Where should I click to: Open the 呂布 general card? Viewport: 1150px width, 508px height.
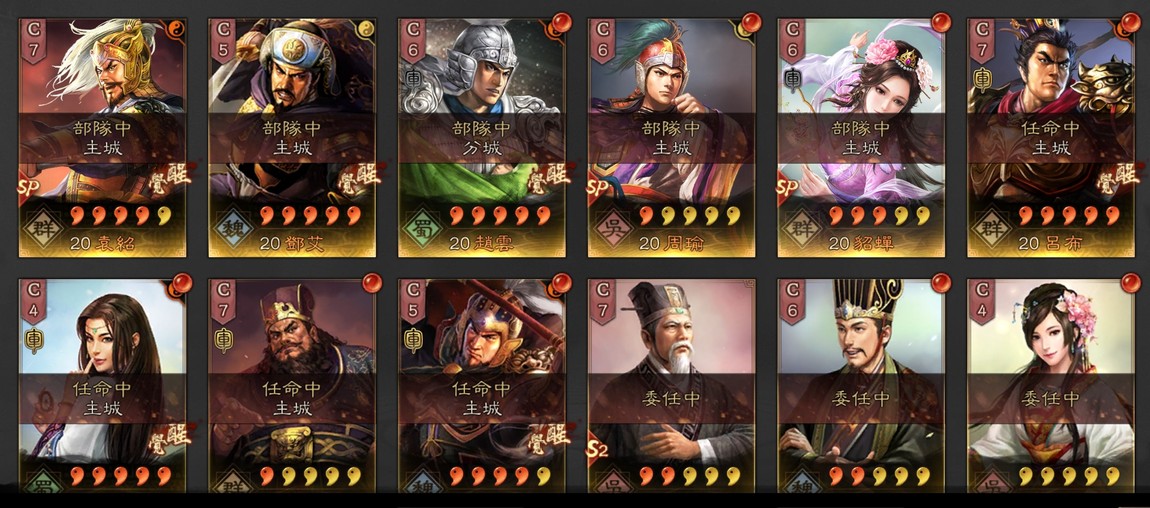(x=1052, y=137)
